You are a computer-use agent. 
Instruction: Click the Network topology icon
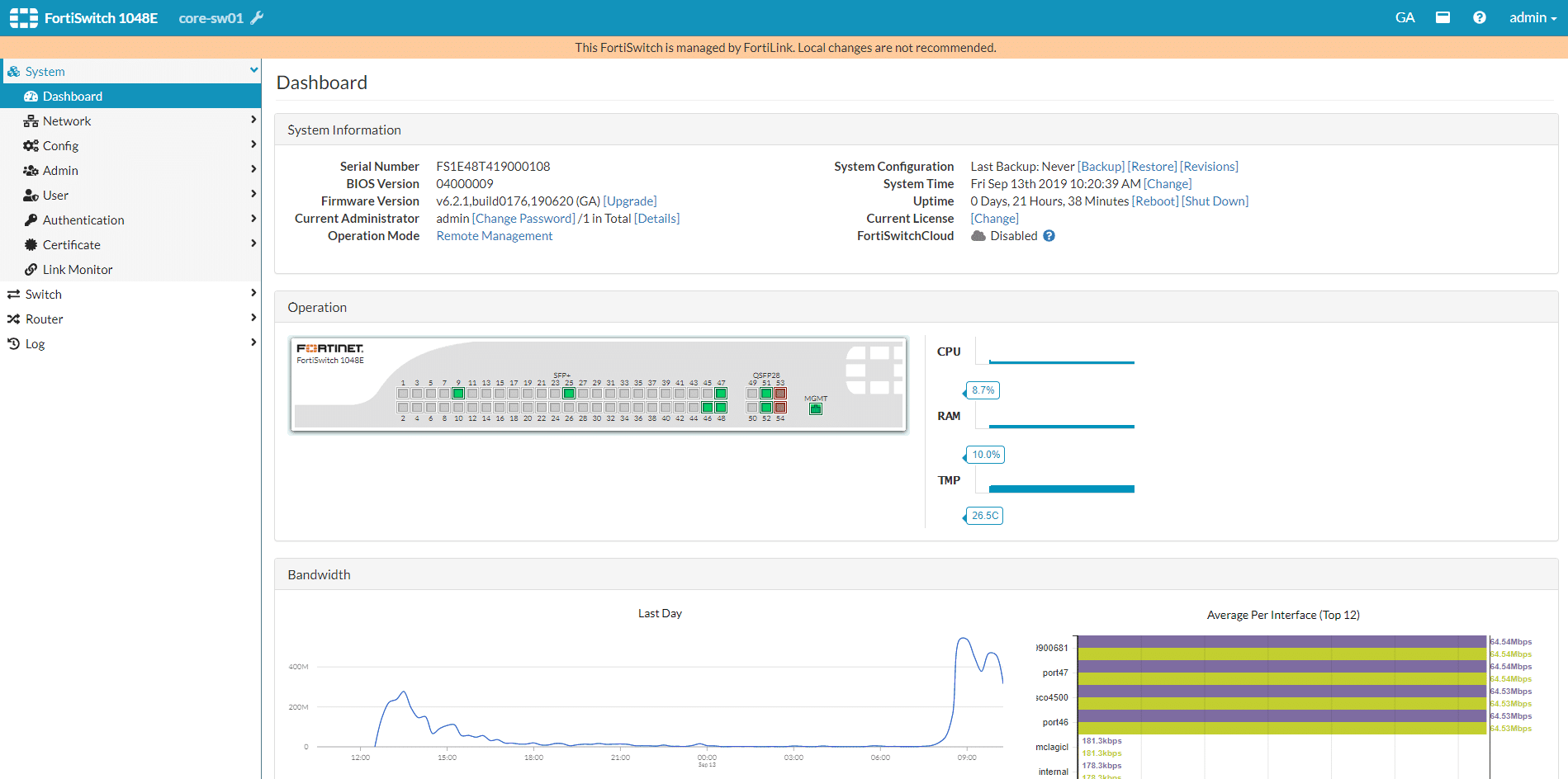pyautogui.click(x=31, y=121)
